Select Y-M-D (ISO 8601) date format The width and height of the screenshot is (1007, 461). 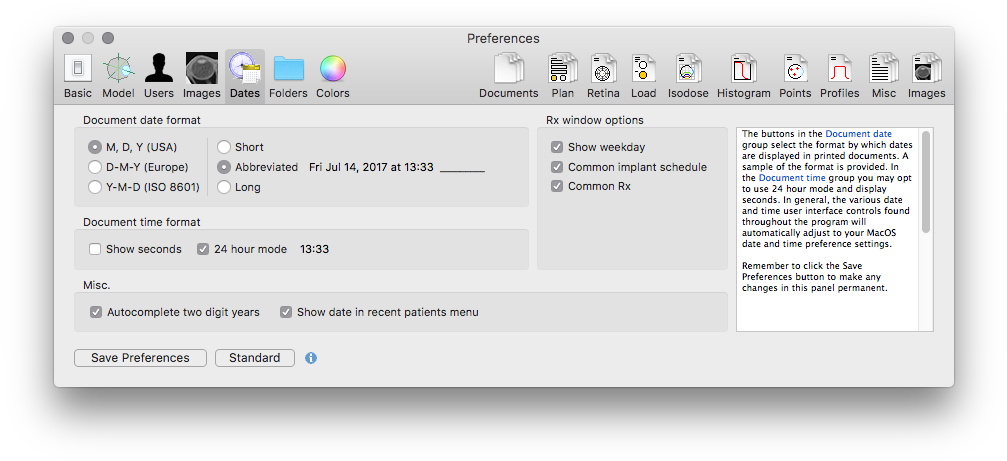click(144, 187)
